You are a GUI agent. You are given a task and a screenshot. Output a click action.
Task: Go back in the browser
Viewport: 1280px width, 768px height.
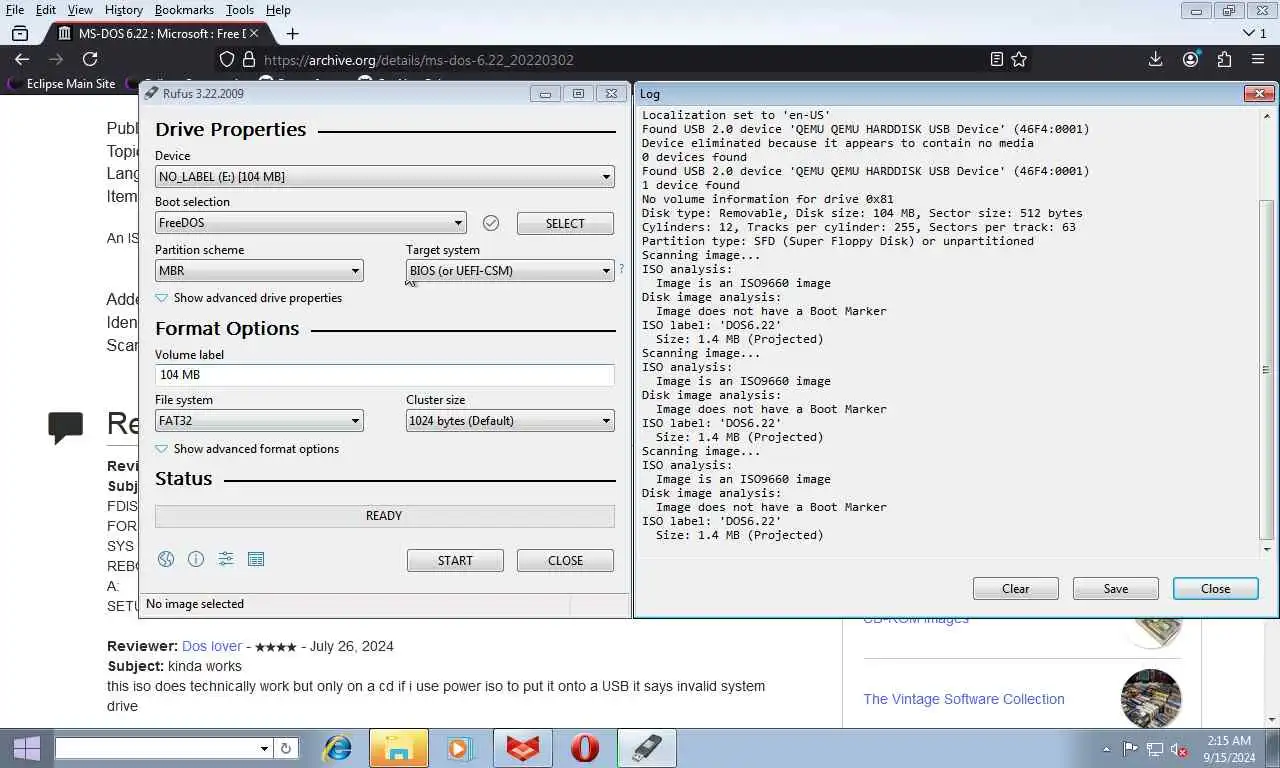tap(22, 59)
